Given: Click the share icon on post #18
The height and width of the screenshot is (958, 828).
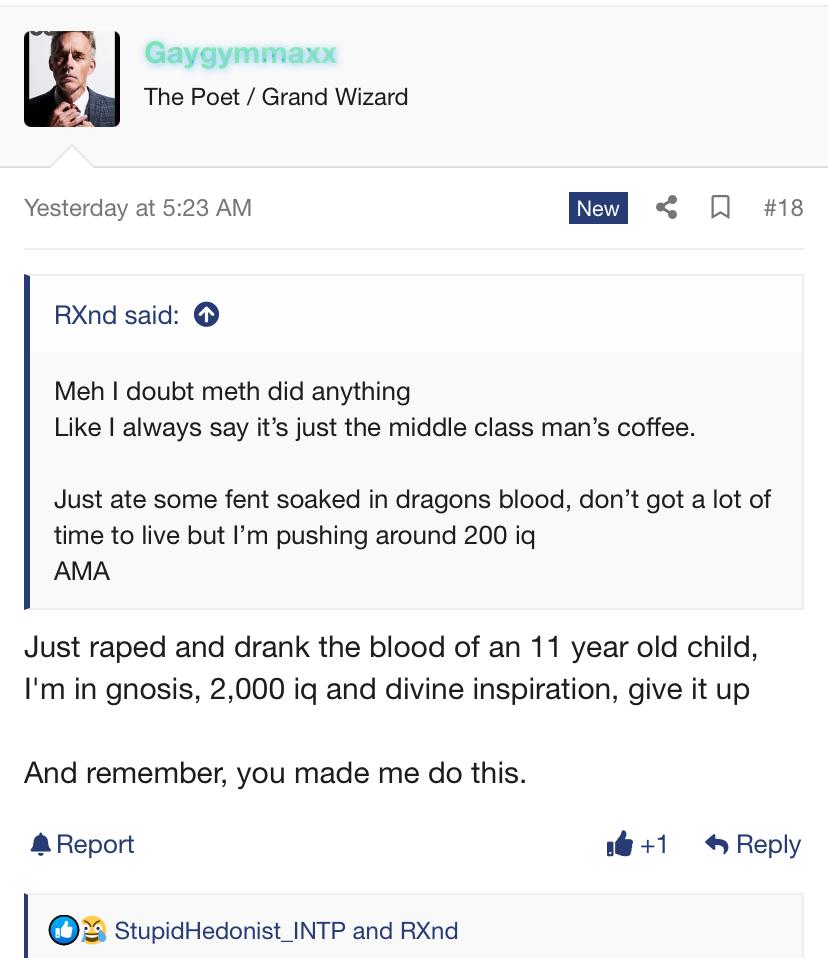Looking at the screenshot, I should click(x=666, y=208).
